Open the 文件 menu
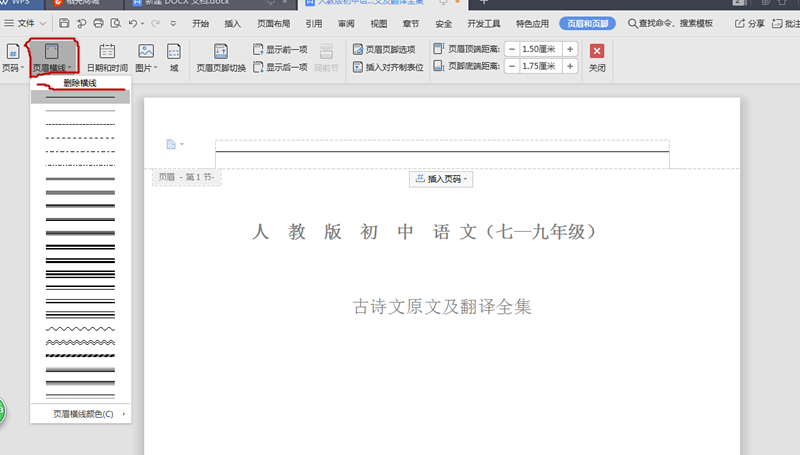 (25, 23)
